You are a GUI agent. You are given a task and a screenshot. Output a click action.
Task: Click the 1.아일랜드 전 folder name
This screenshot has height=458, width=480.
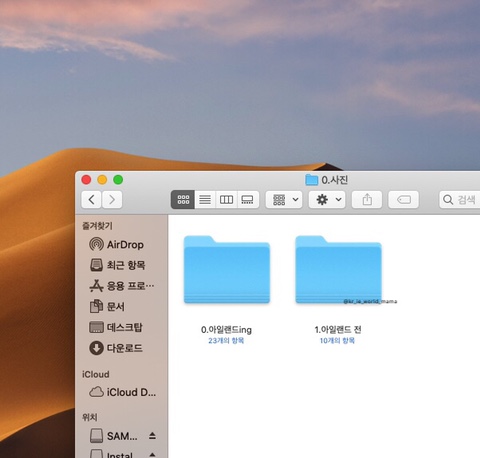click(x=338, y=330)
